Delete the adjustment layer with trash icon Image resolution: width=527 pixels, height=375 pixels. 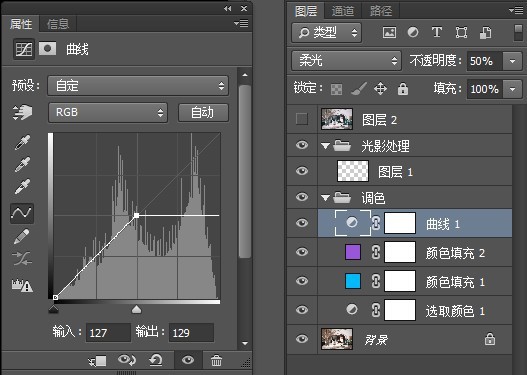(x=216, y=361)
